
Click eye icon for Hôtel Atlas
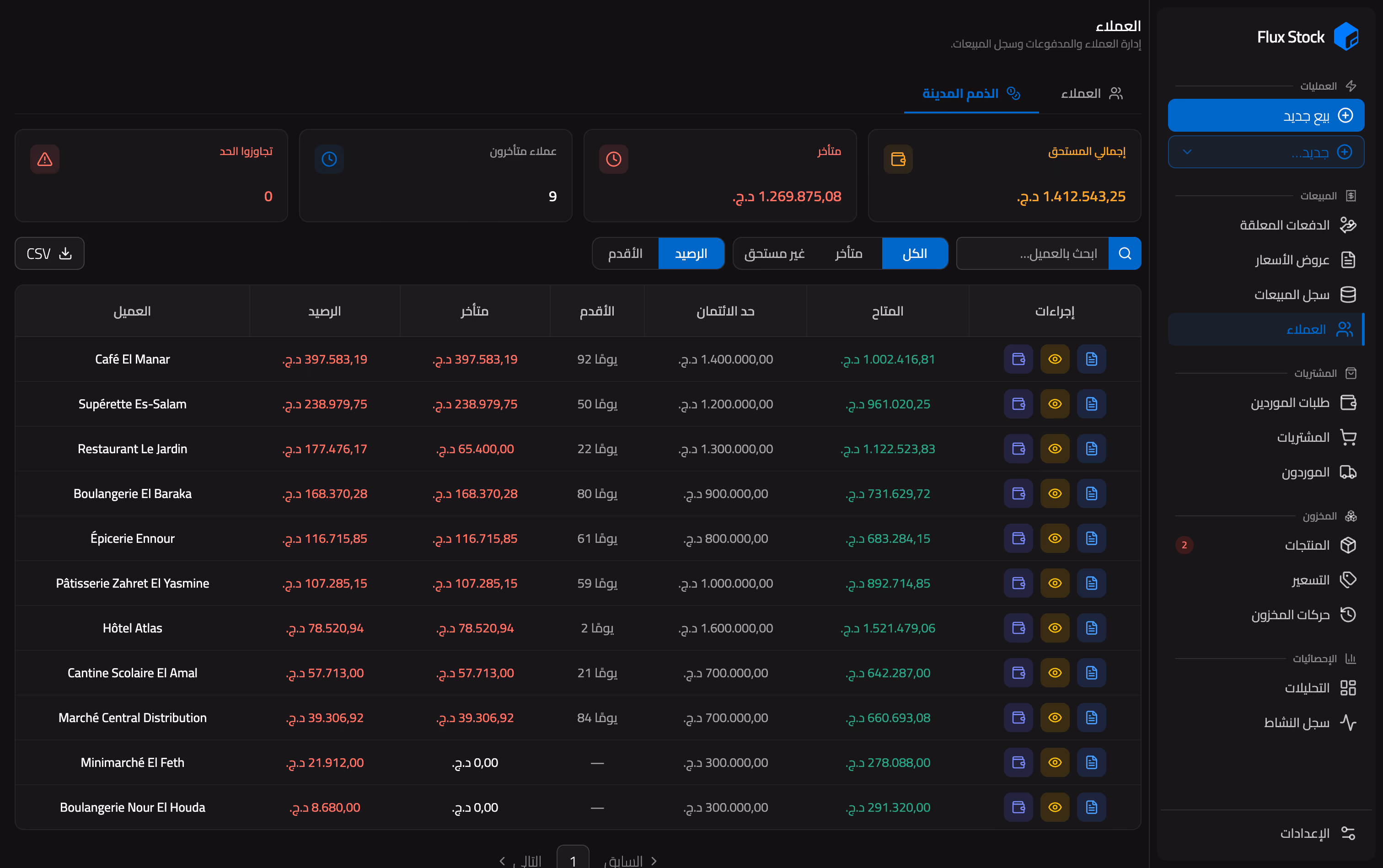1055,628
